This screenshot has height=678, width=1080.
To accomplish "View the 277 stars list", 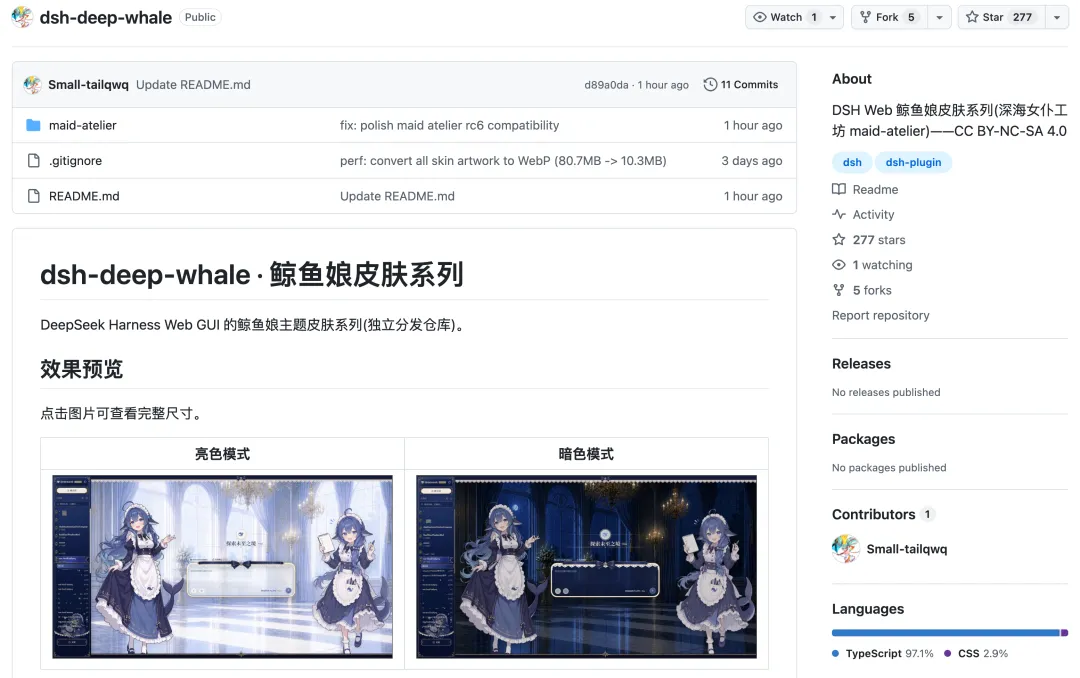I will (879, 240).
